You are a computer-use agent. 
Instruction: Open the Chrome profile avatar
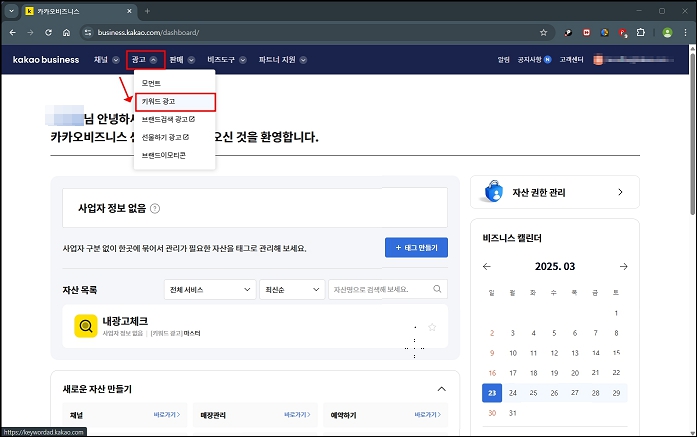click(x=667, y=32)
